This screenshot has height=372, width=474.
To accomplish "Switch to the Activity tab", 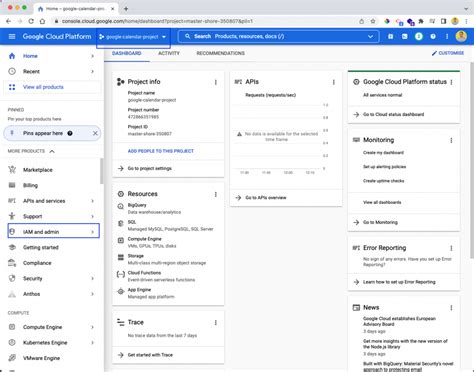I will point(169,53).
